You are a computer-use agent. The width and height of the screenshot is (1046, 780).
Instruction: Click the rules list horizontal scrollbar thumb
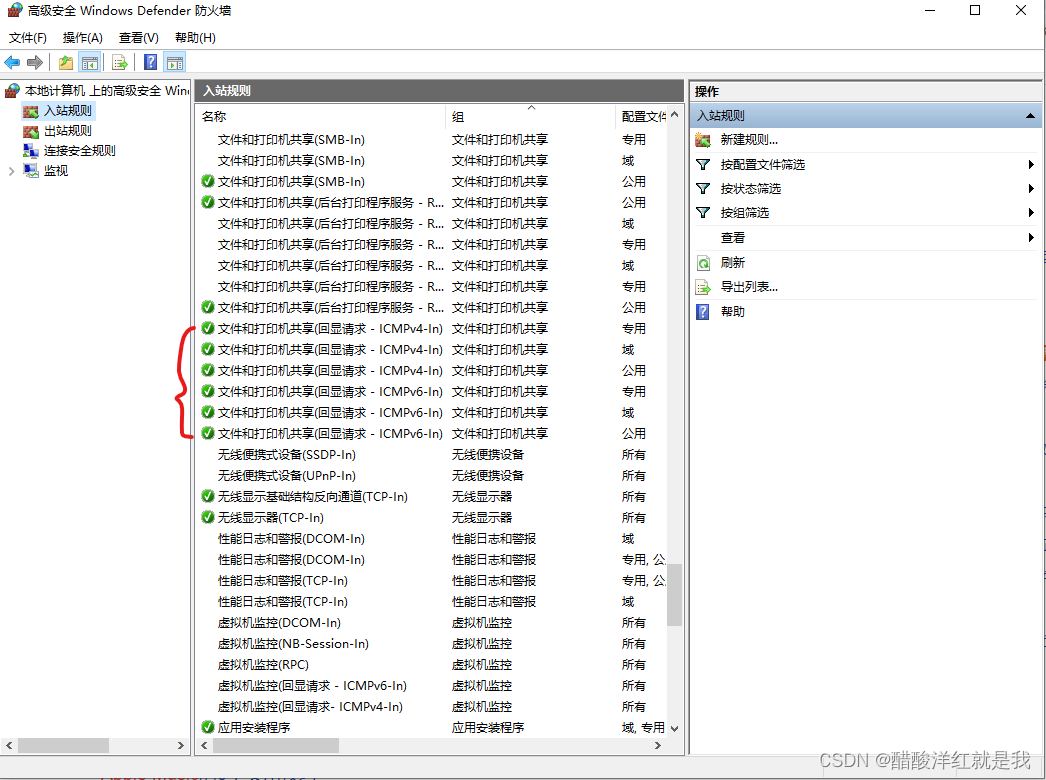tap(276, 745)
